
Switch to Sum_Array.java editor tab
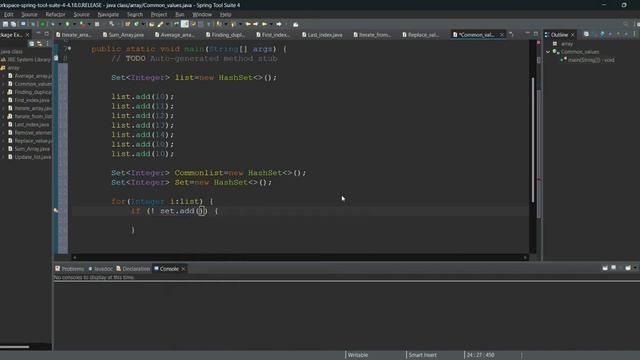[123, 35]
